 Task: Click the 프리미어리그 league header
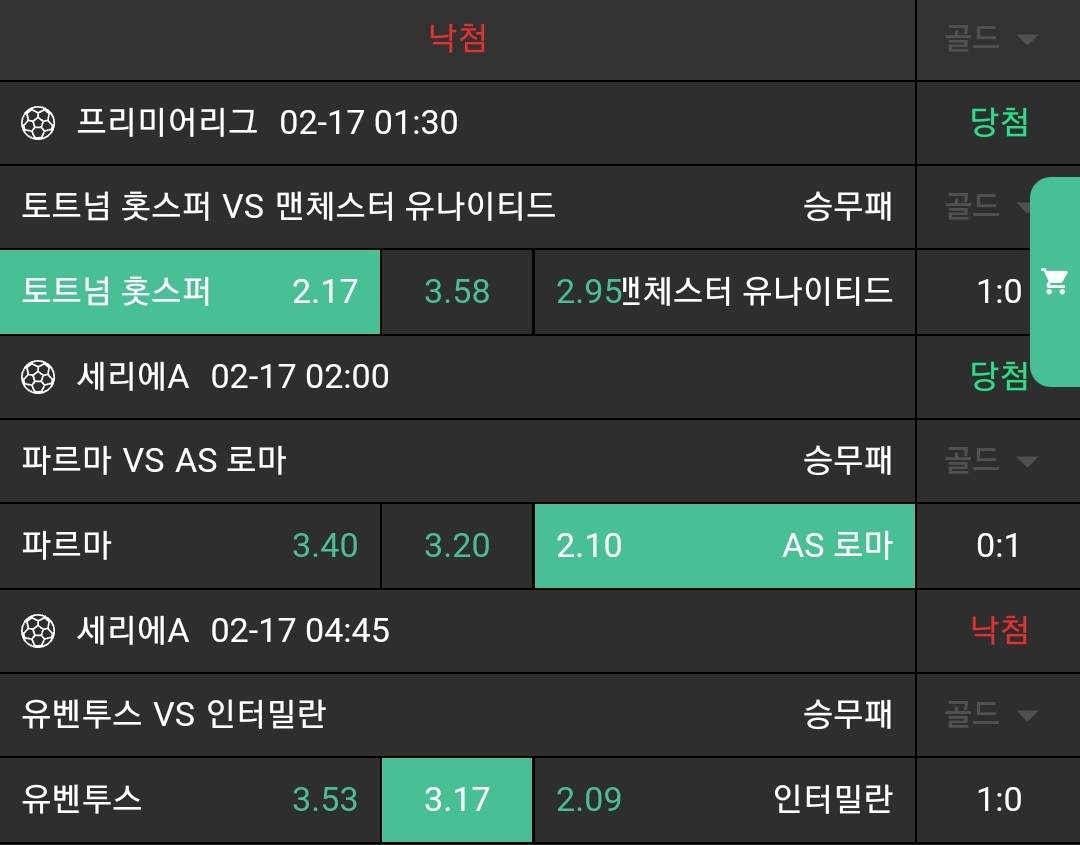(168, 123)
